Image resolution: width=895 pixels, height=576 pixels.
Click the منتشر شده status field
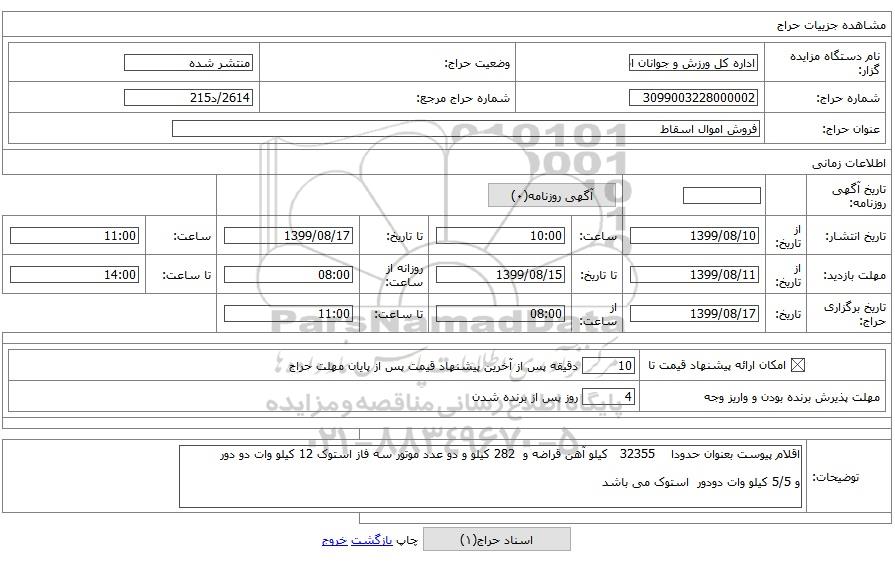pyautogui.click(x=188, y=63)
